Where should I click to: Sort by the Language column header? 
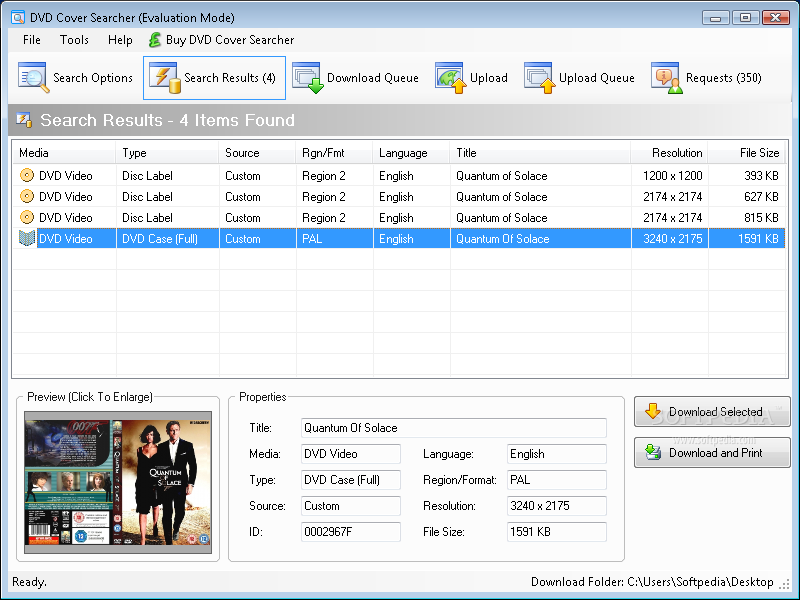pos(411,153)
